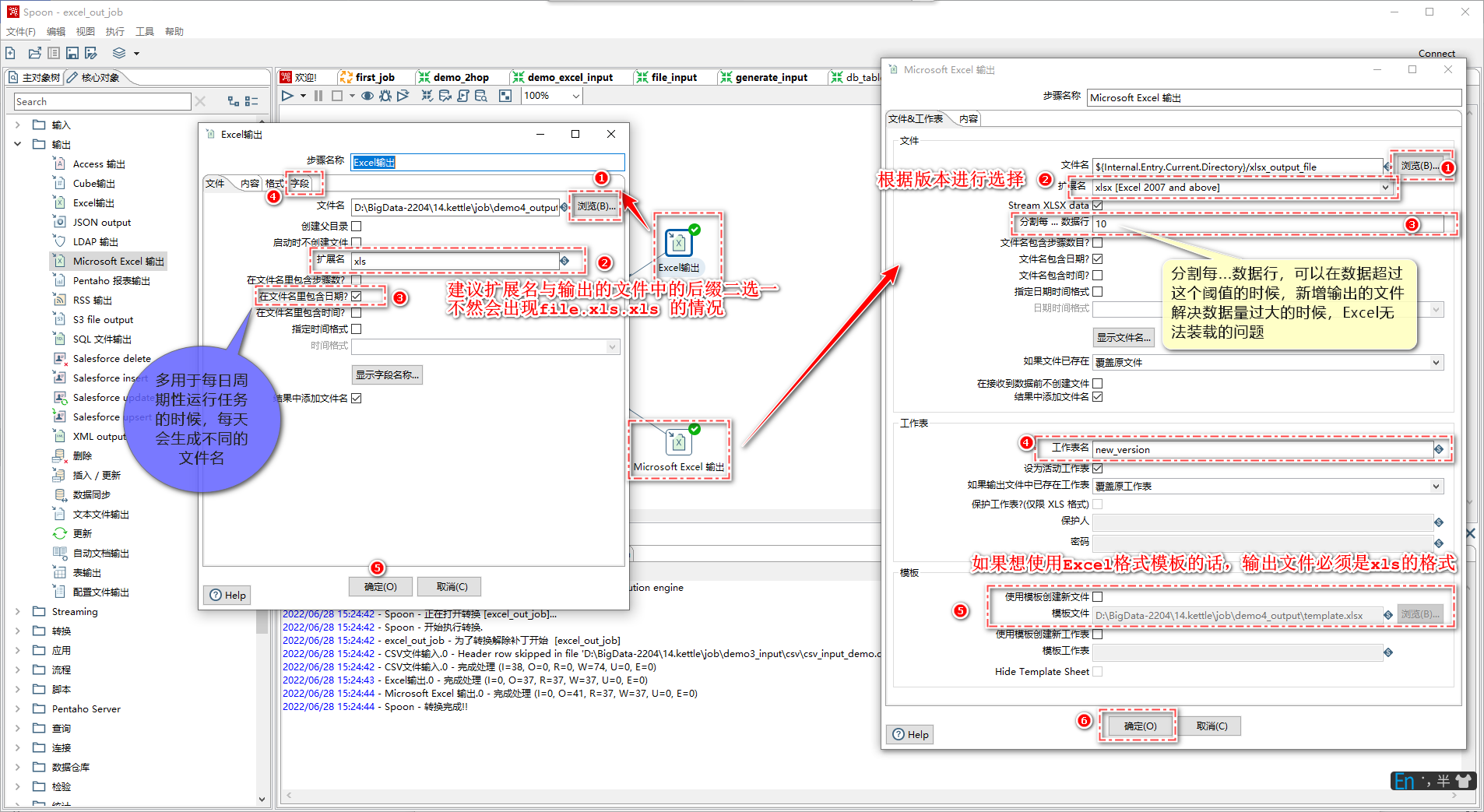This screenshot has height=812, width=1484.
Task: Toggle Stream XLSX data checkbox
Action: click(1098, 206)
